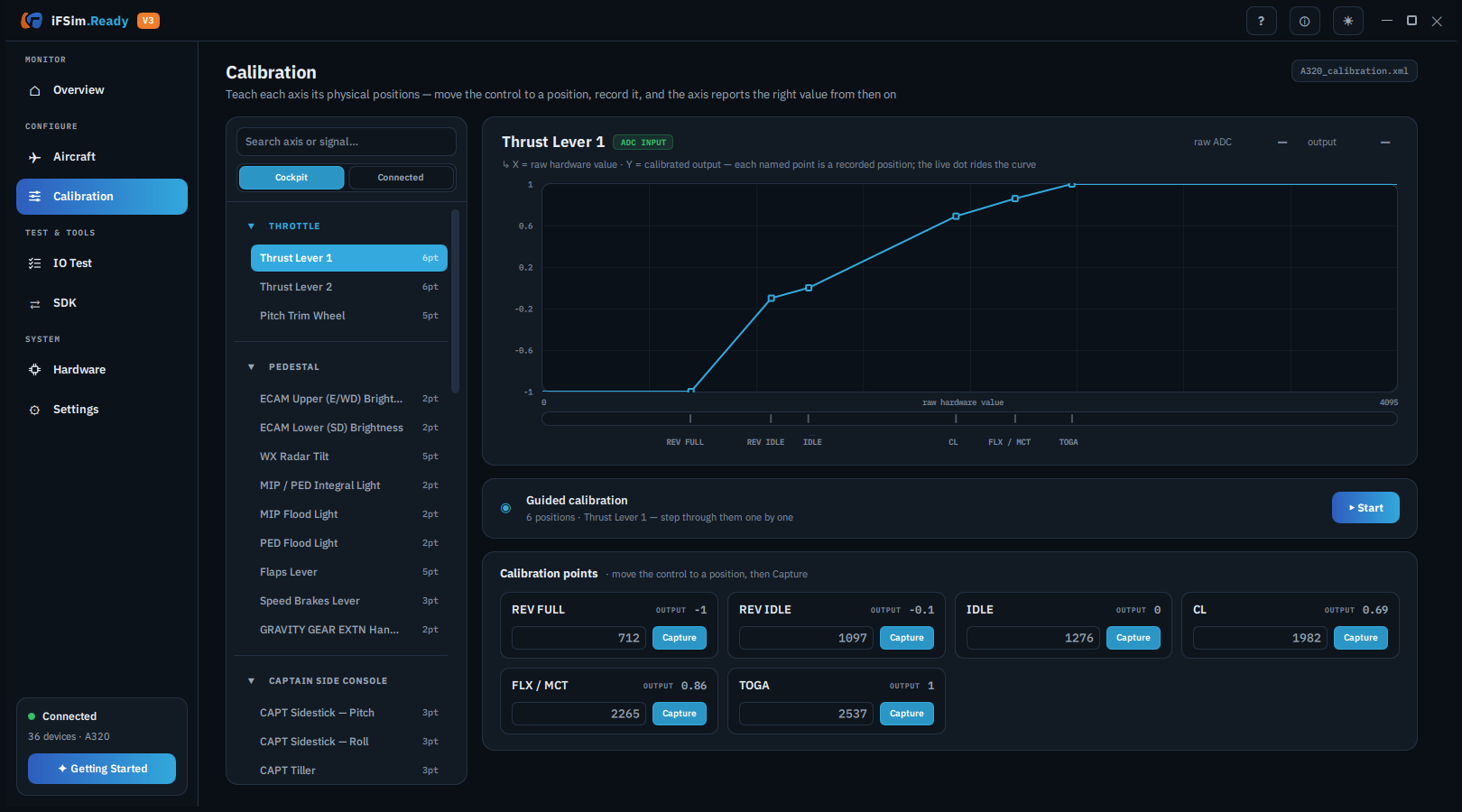Toggle the light/dark theme sun icon
Image resolution: width=1462 pixels, height=812 pixels.
click(x=1347, y=21)
